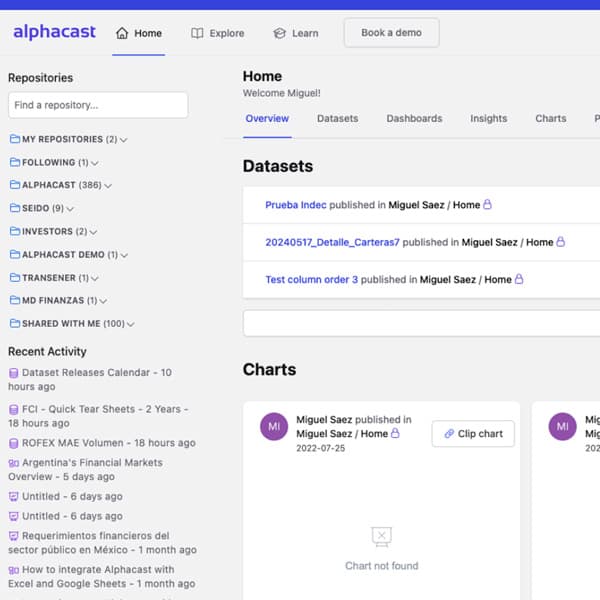Click the Shared With Me folder icon
The width and height of the screenshot is (600, 600).
click(15, 324)
